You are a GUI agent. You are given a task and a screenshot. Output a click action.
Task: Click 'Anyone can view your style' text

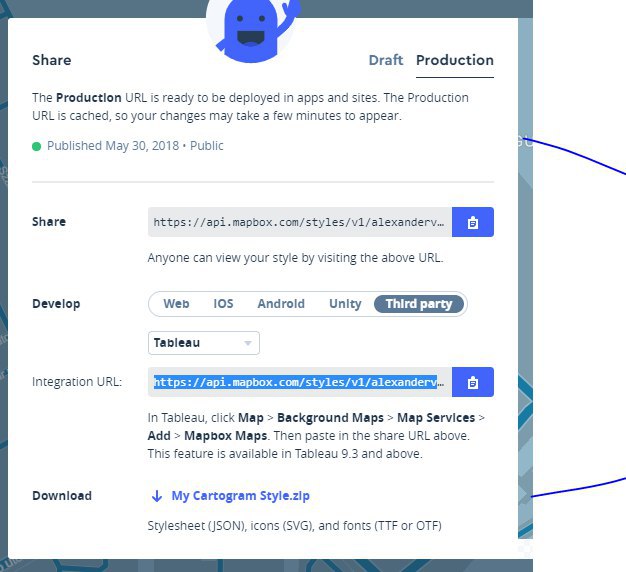point(295,258)
